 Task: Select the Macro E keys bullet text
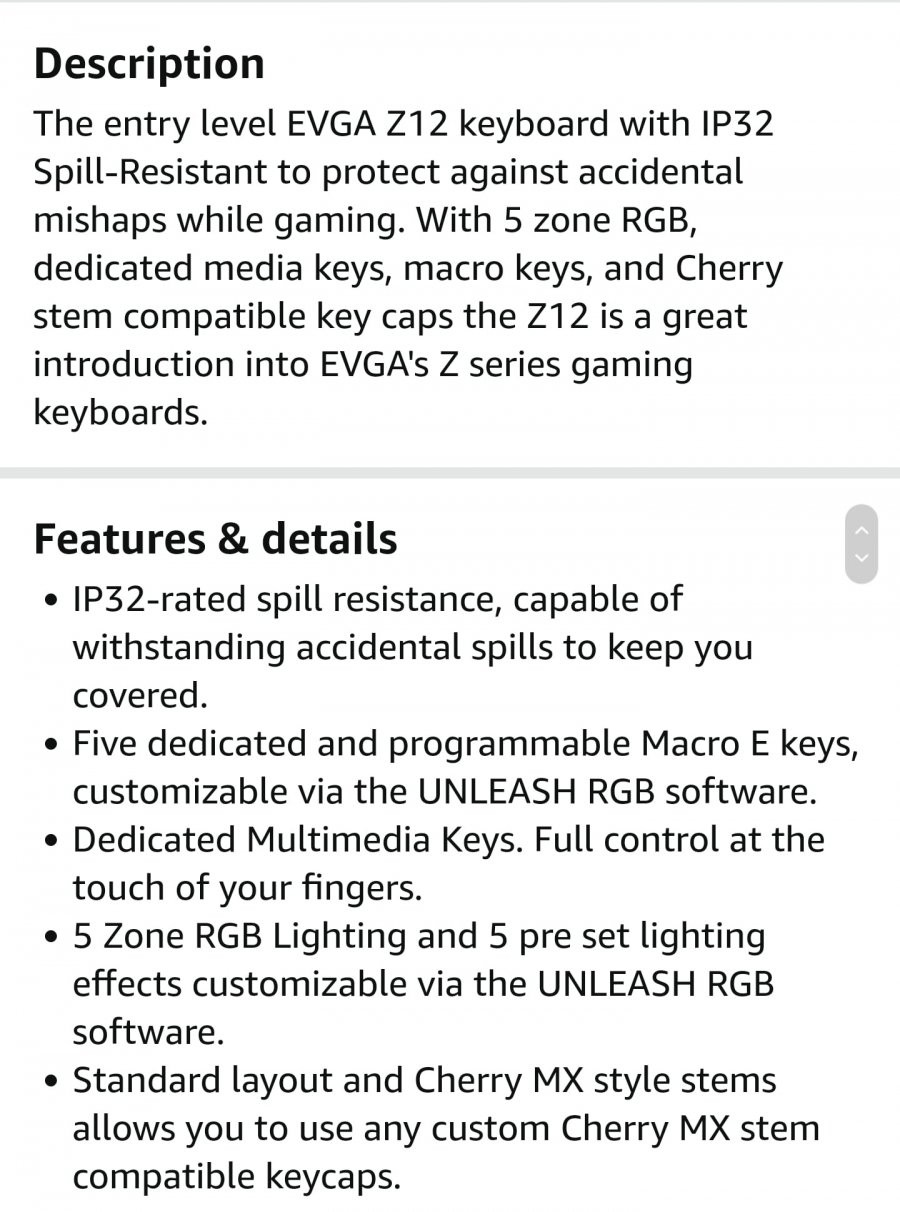tap(465, 767)
